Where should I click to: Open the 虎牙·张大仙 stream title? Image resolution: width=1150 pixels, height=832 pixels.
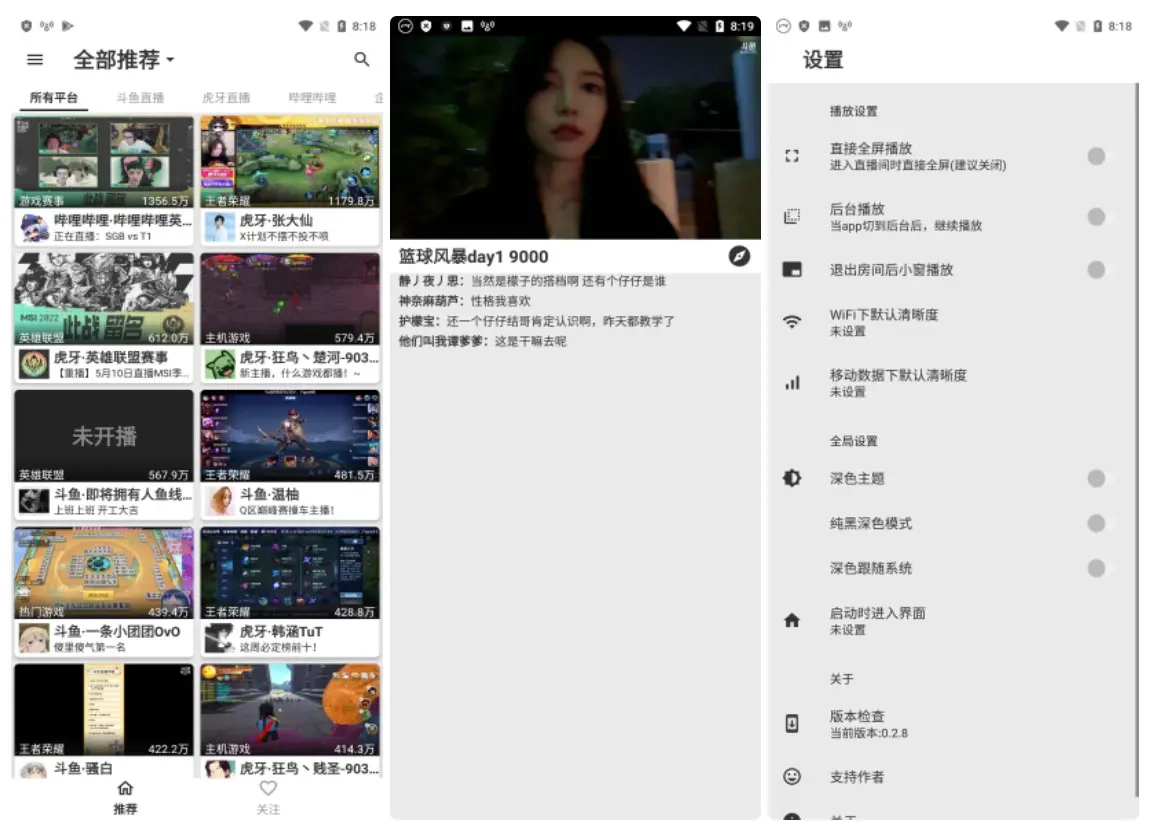point(276,220)
